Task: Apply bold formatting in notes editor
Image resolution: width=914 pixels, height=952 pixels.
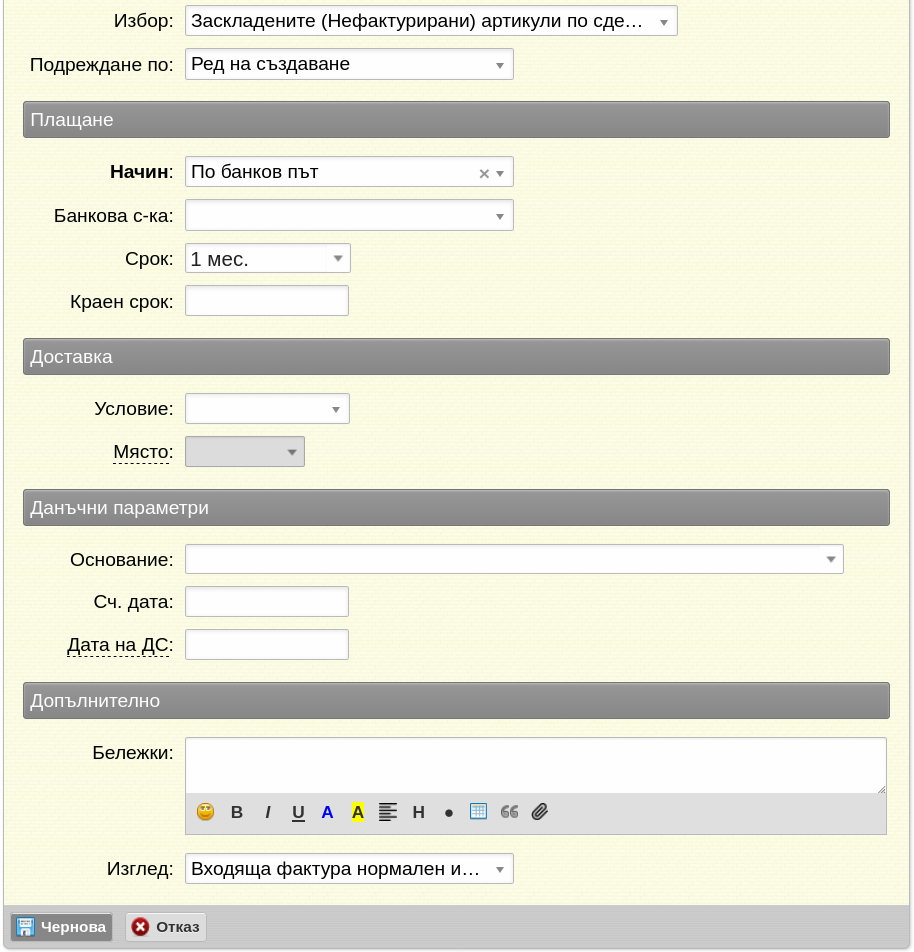Action: point(237,812)
